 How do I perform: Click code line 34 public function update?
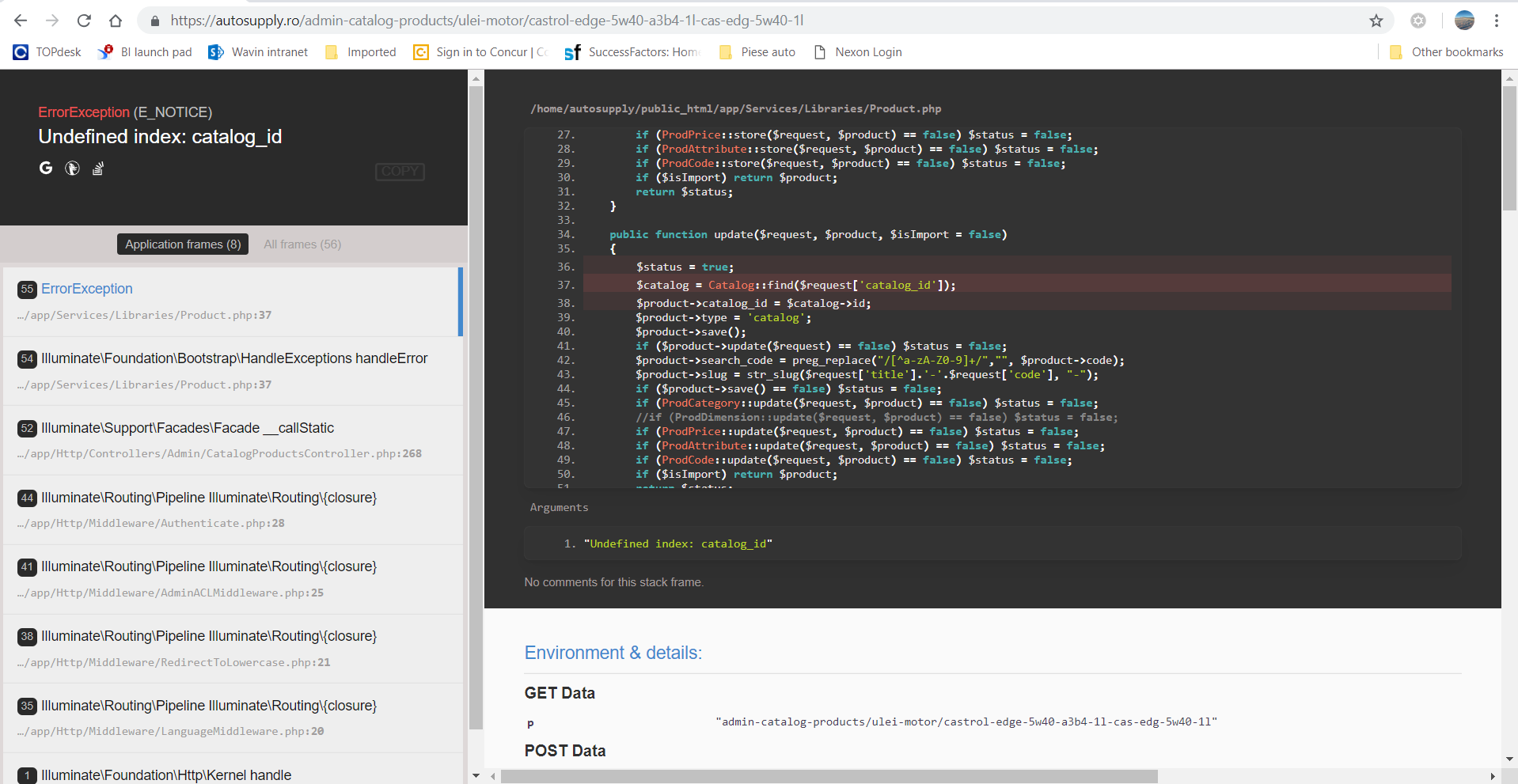pyautogui.click(x=808, y=234)
